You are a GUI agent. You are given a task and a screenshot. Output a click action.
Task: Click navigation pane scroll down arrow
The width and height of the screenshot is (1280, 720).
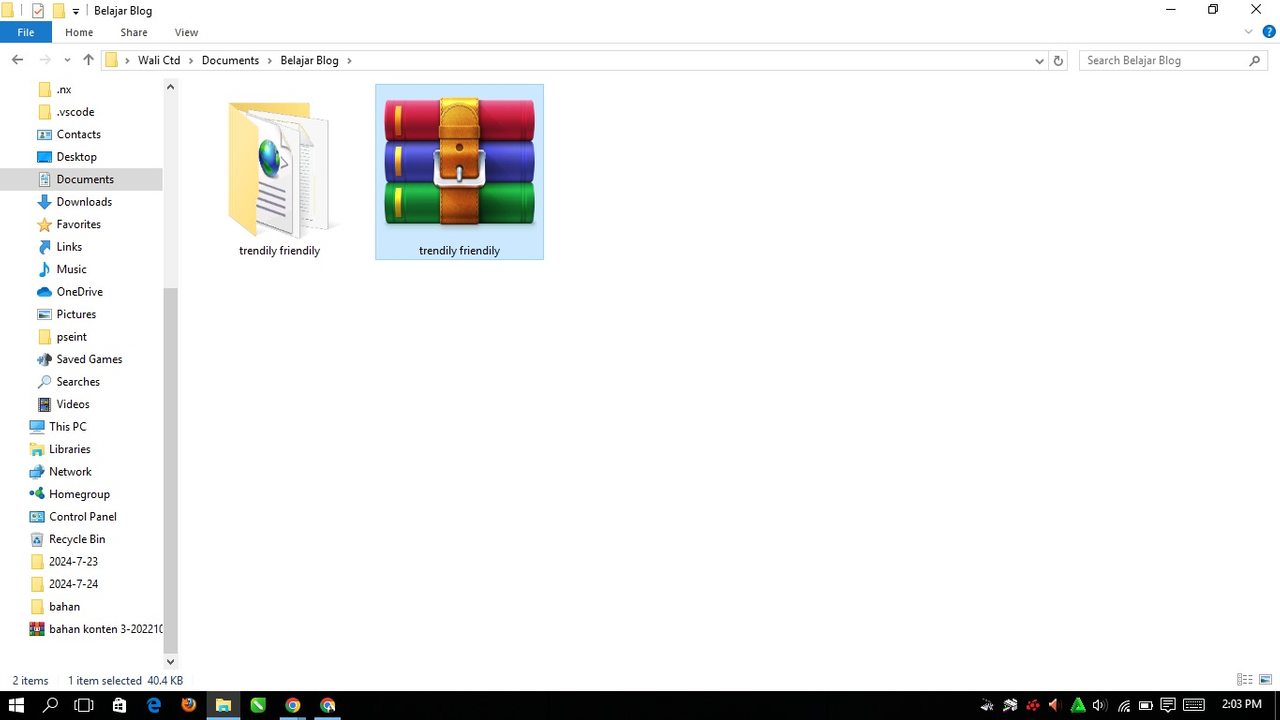170,661
